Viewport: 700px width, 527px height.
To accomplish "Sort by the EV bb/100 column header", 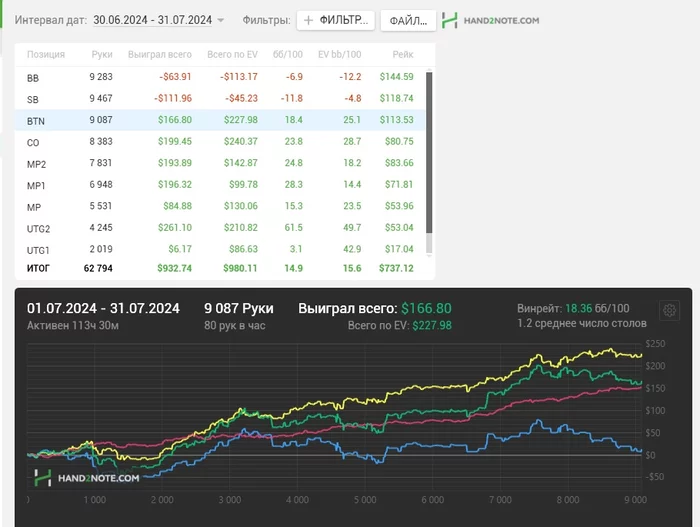I will pos(339,54).
